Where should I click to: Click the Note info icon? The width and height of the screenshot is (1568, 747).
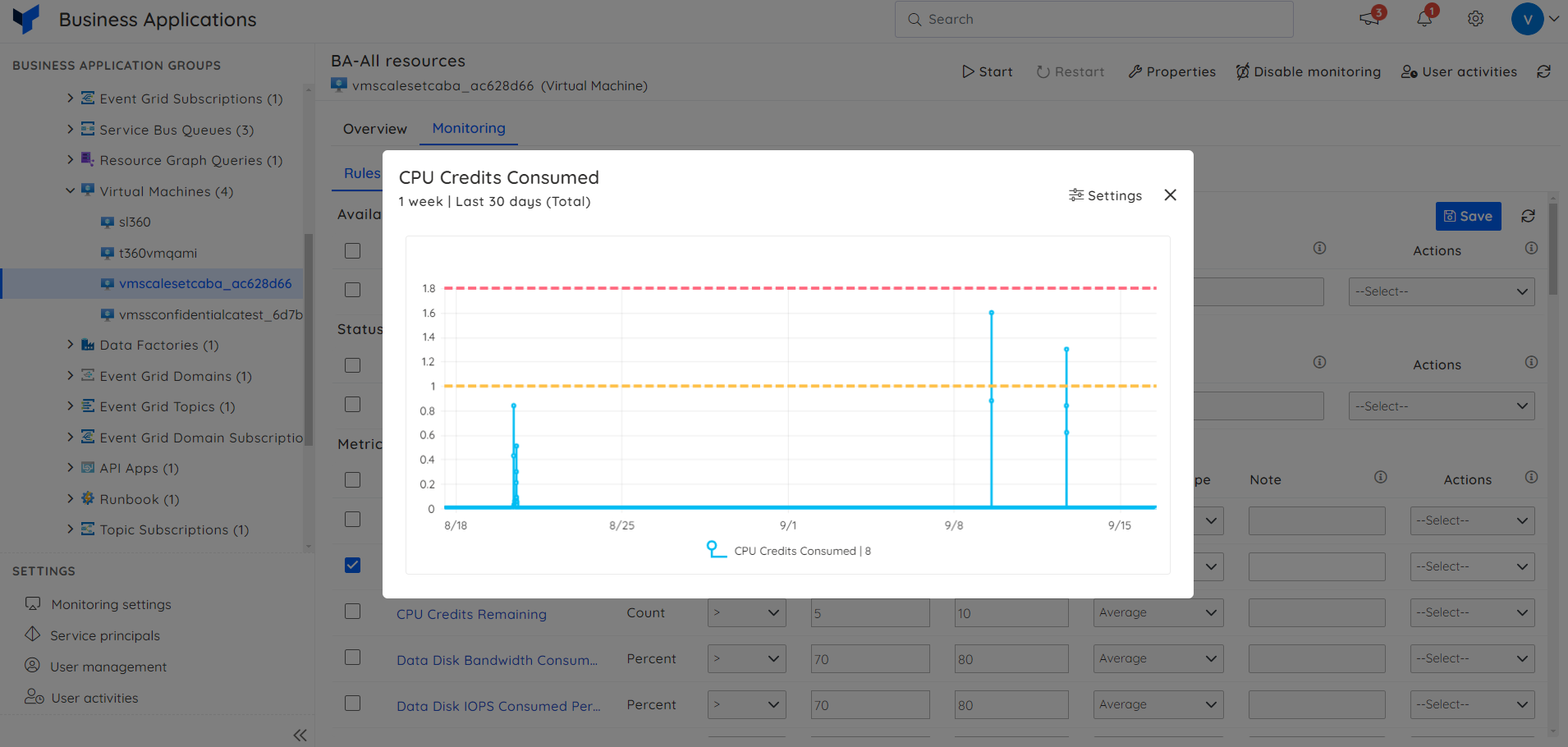[x=1381, y=477]
